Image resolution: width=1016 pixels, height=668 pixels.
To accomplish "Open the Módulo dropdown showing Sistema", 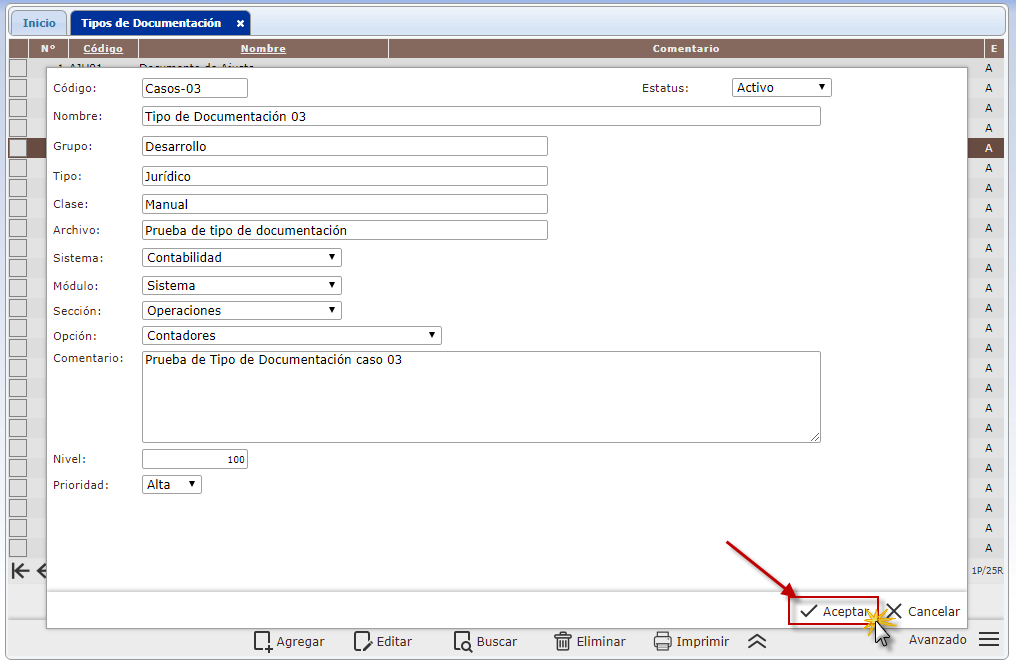I will coord(242,285).
